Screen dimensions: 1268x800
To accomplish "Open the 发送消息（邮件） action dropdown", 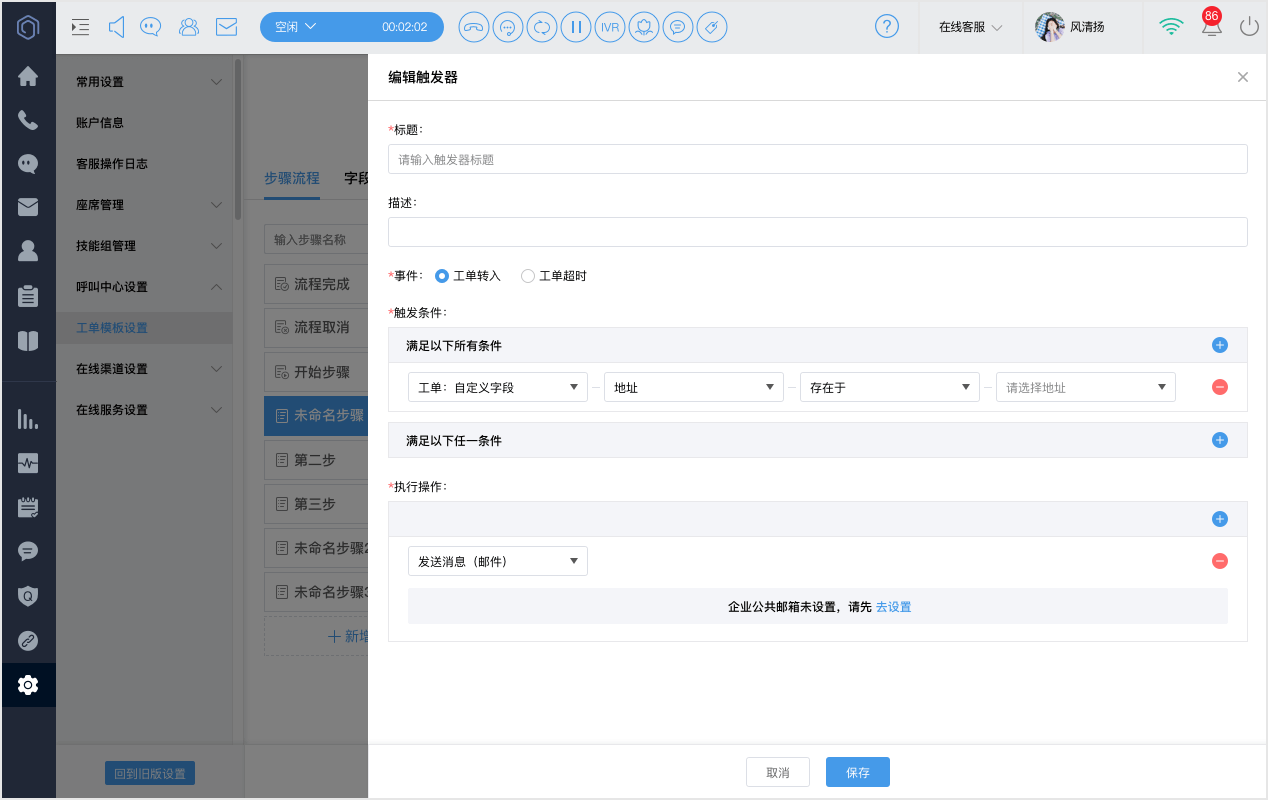I will point(498,561).
